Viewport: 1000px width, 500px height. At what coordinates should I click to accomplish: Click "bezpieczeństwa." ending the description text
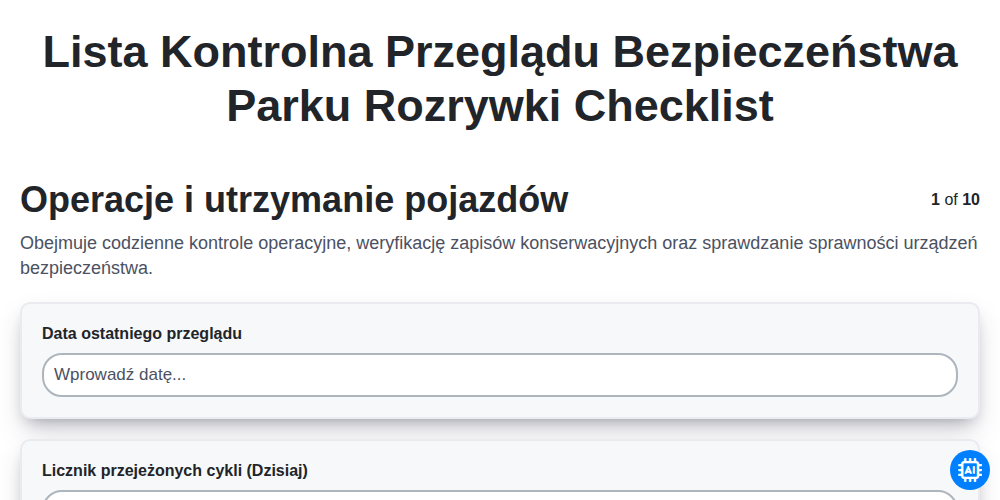[87, 268]
